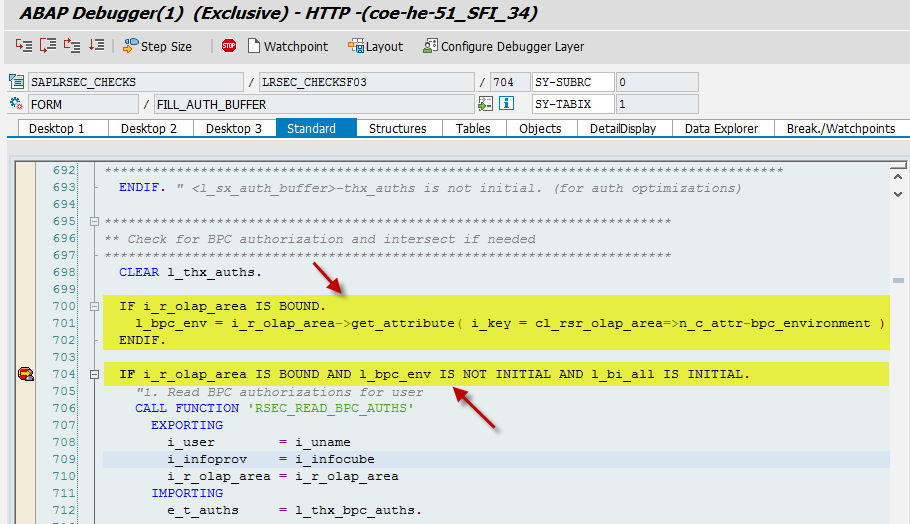
Task: Click 'RSEC_READ_BPC_AUTHS' function name
Action: pos(331,409)
